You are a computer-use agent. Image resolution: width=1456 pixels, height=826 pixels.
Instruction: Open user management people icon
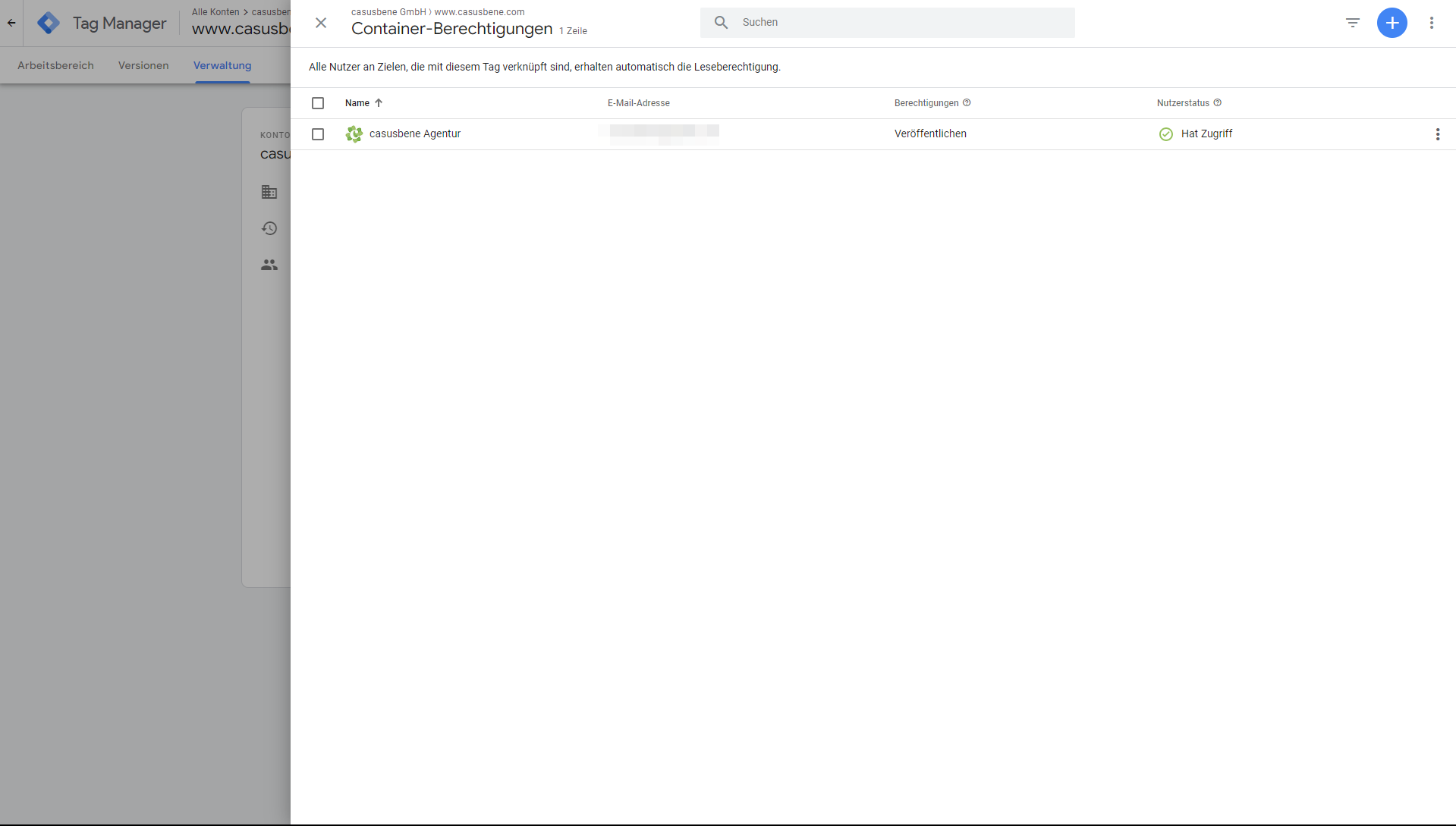tap(269, 265)
